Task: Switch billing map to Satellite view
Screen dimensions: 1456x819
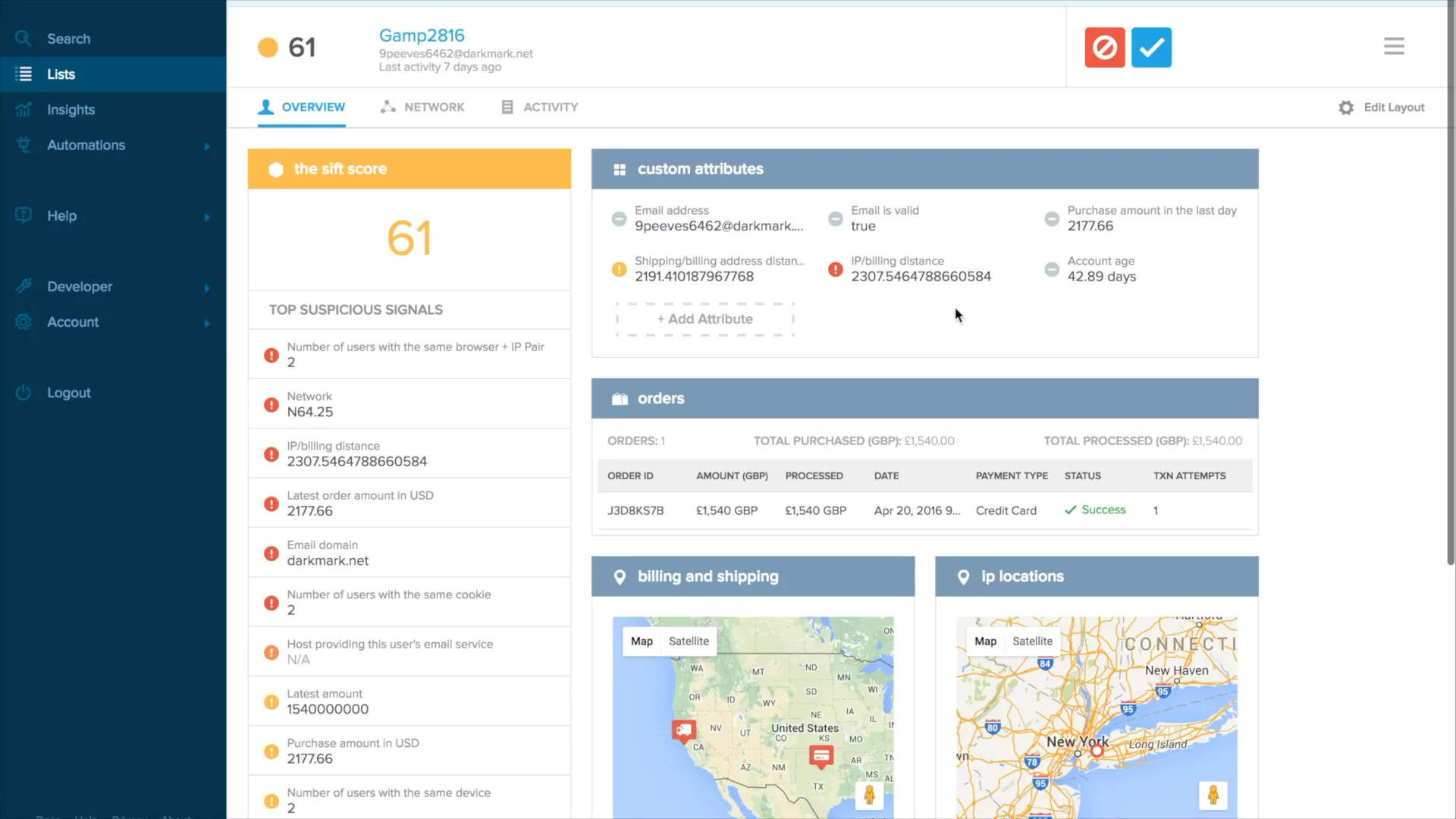Action: tap(689, 642)
